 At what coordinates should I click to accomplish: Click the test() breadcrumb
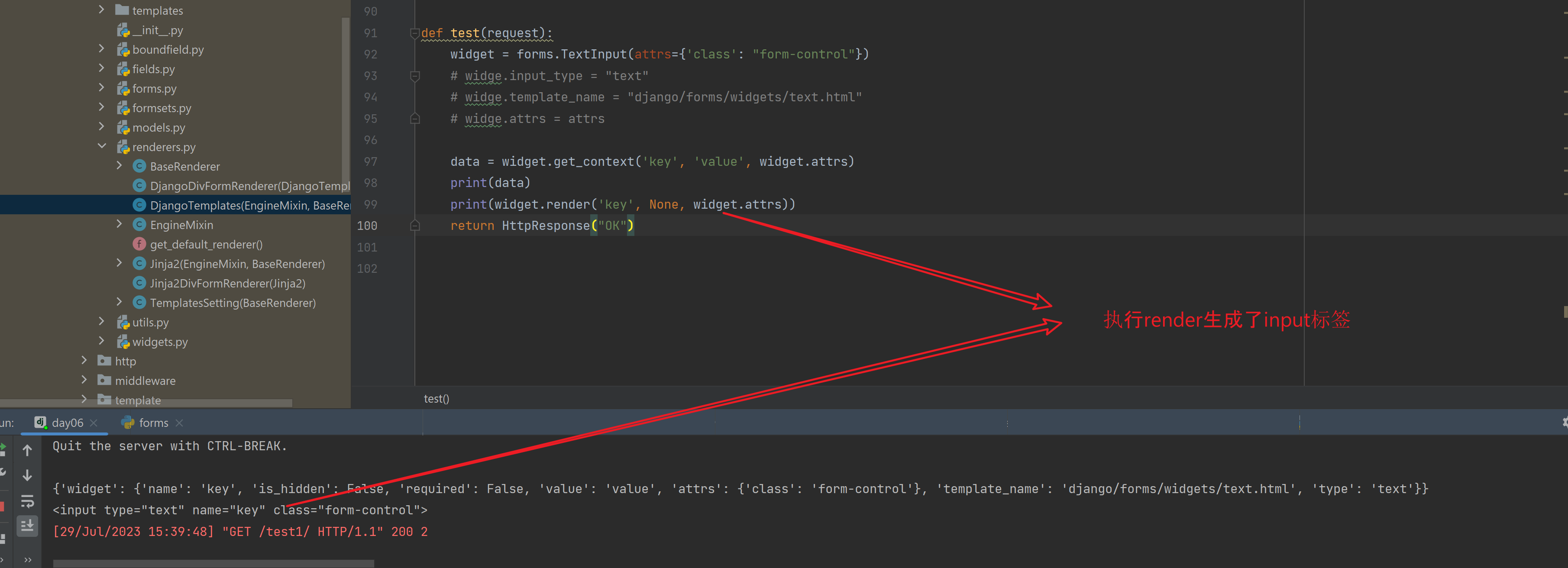[x=436, y=399]
